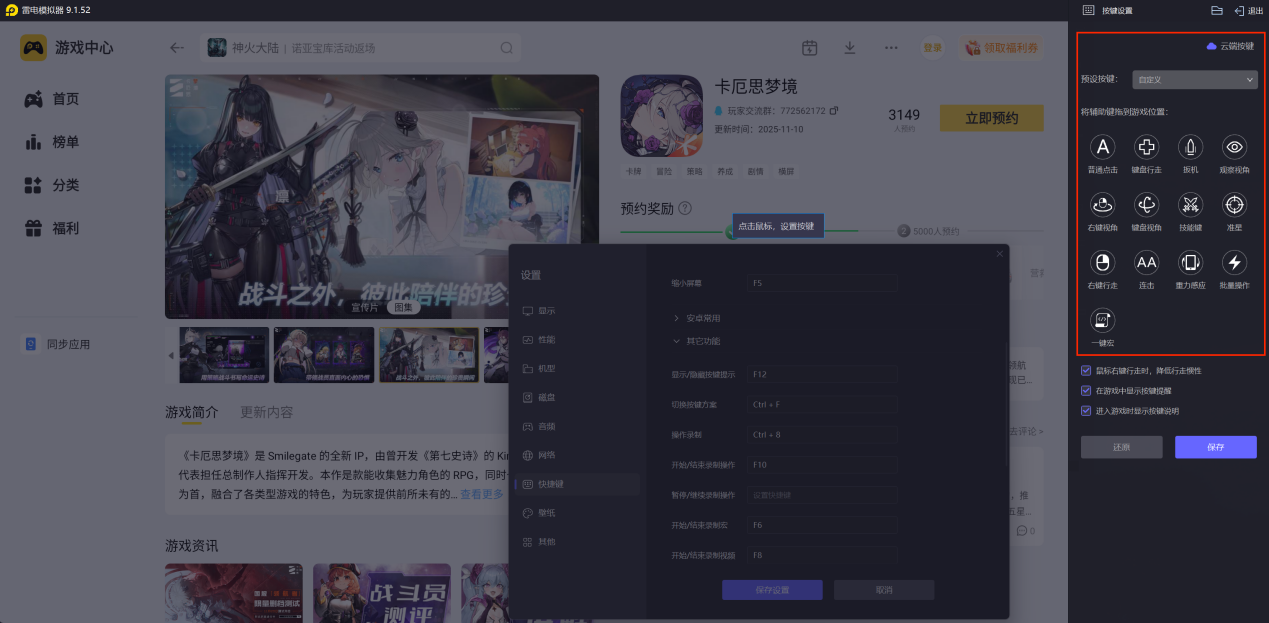Open the 预设按键 preset dropdown
Image resolution: width=1269 pixels, height=623 pixels.
coord(1195,79)
